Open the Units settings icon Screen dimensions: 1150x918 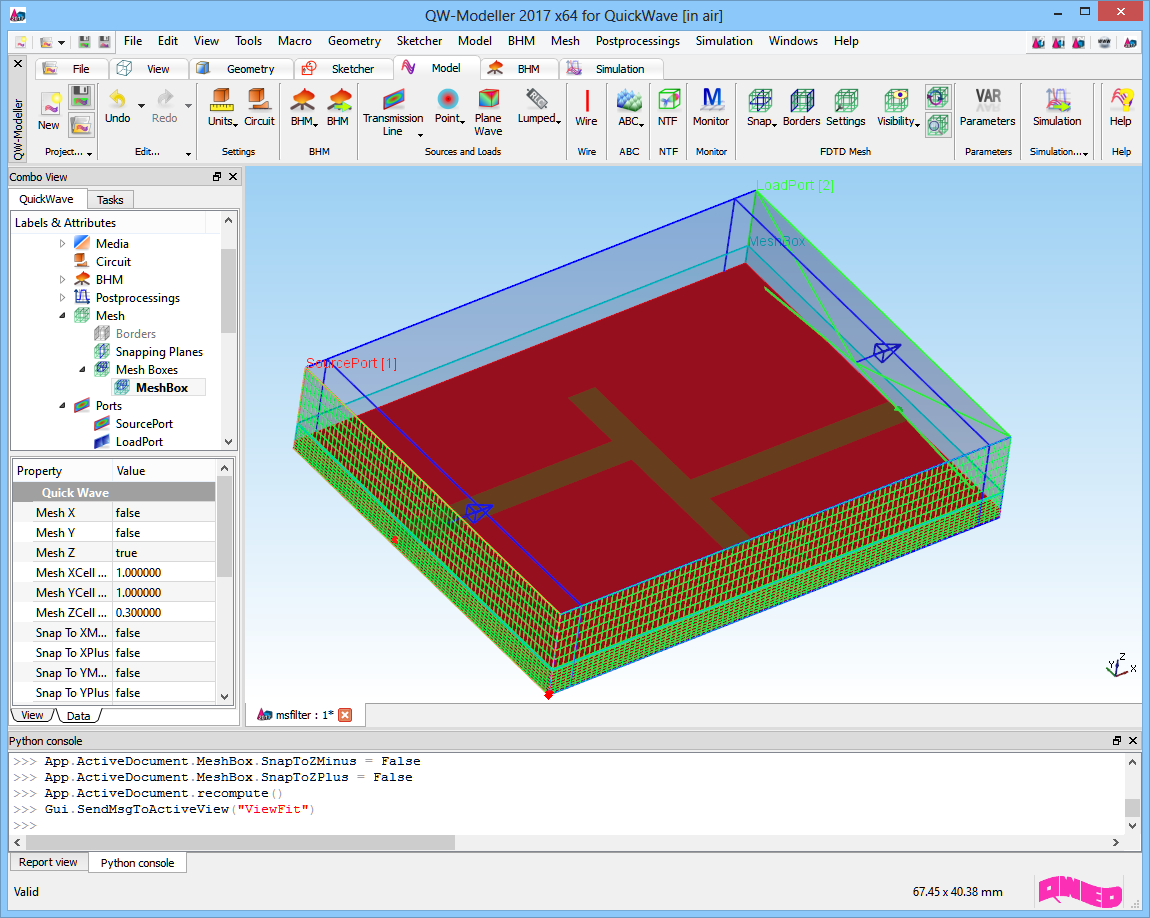pos(221,99)
